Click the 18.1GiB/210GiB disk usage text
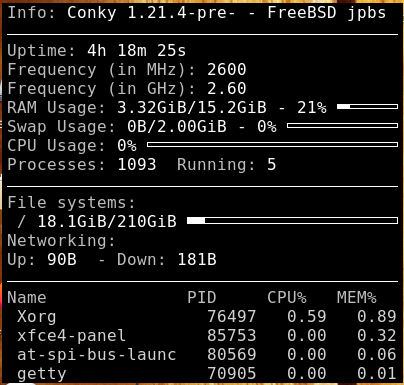This screenshot has height=385, width=404. 107,222
